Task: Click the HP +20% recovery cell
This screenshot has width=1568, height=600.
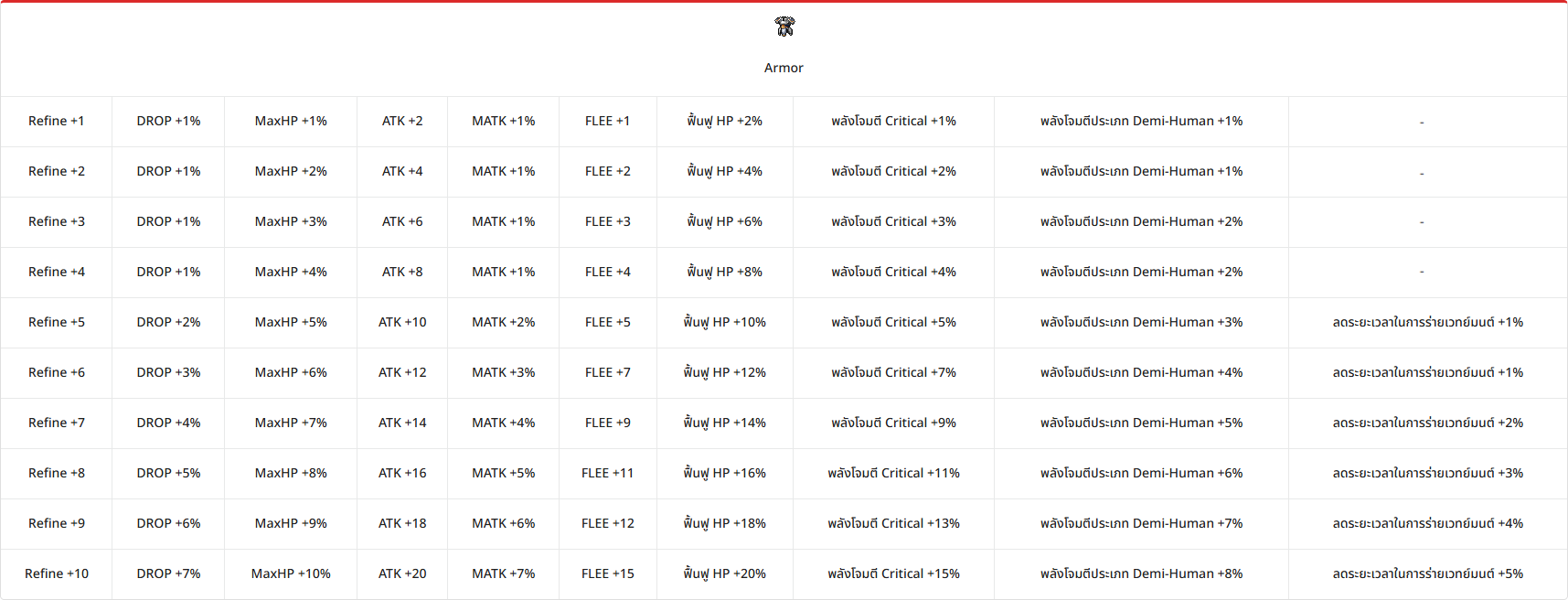Action: pos(724,573)
